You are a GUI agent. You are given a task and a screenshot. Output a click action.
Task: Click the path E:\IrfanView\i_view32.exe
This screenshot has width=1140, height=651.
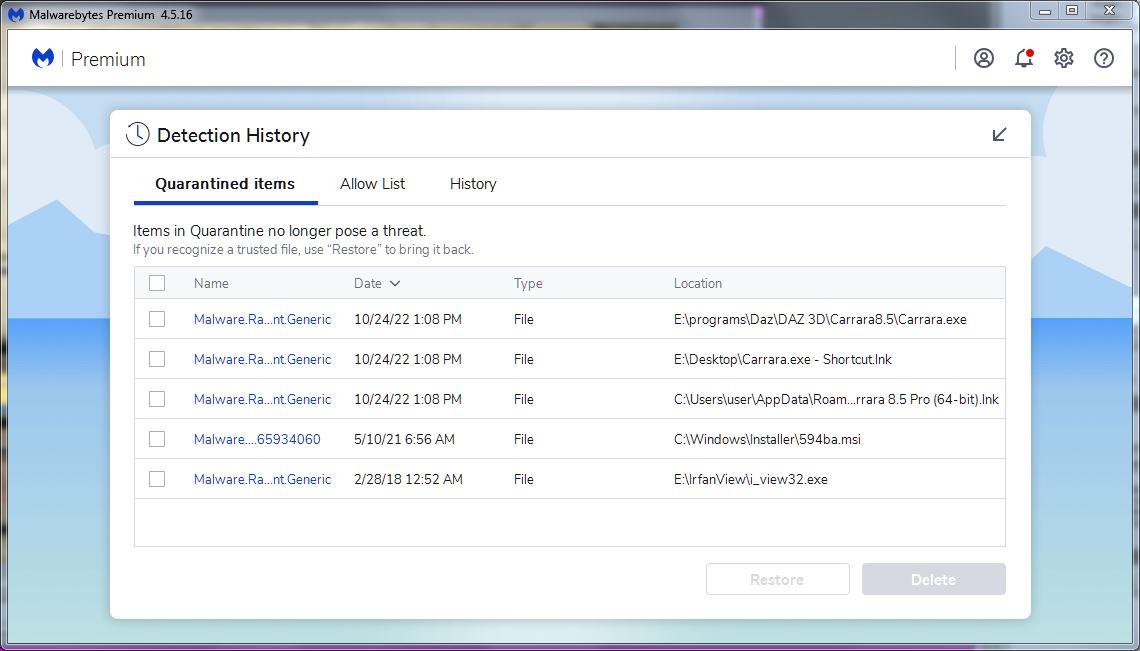pyautogui.click(x=750, y=479)
